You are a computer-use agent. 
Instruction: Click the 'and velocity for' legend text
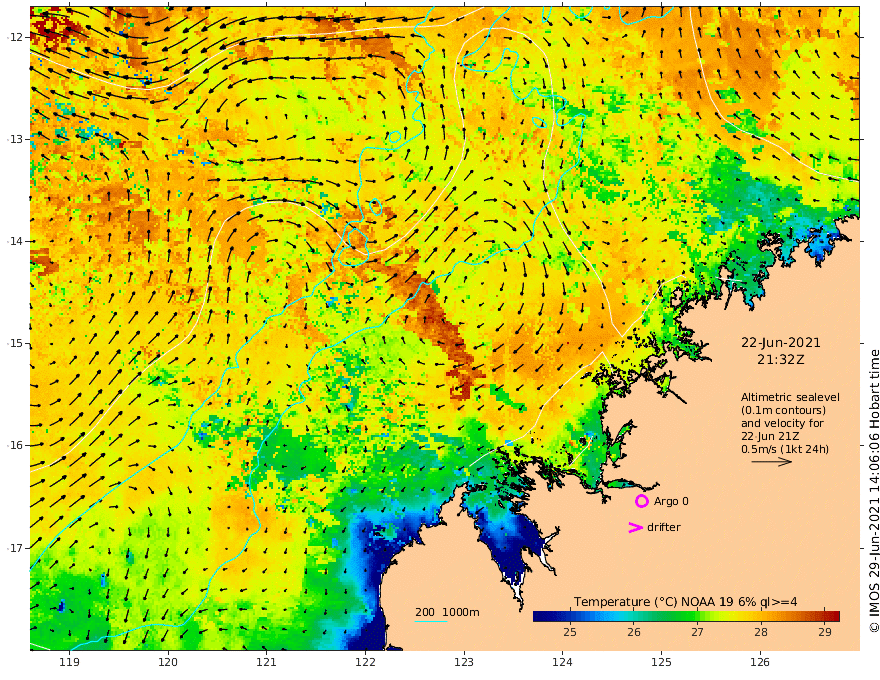[x=782, y=423]
